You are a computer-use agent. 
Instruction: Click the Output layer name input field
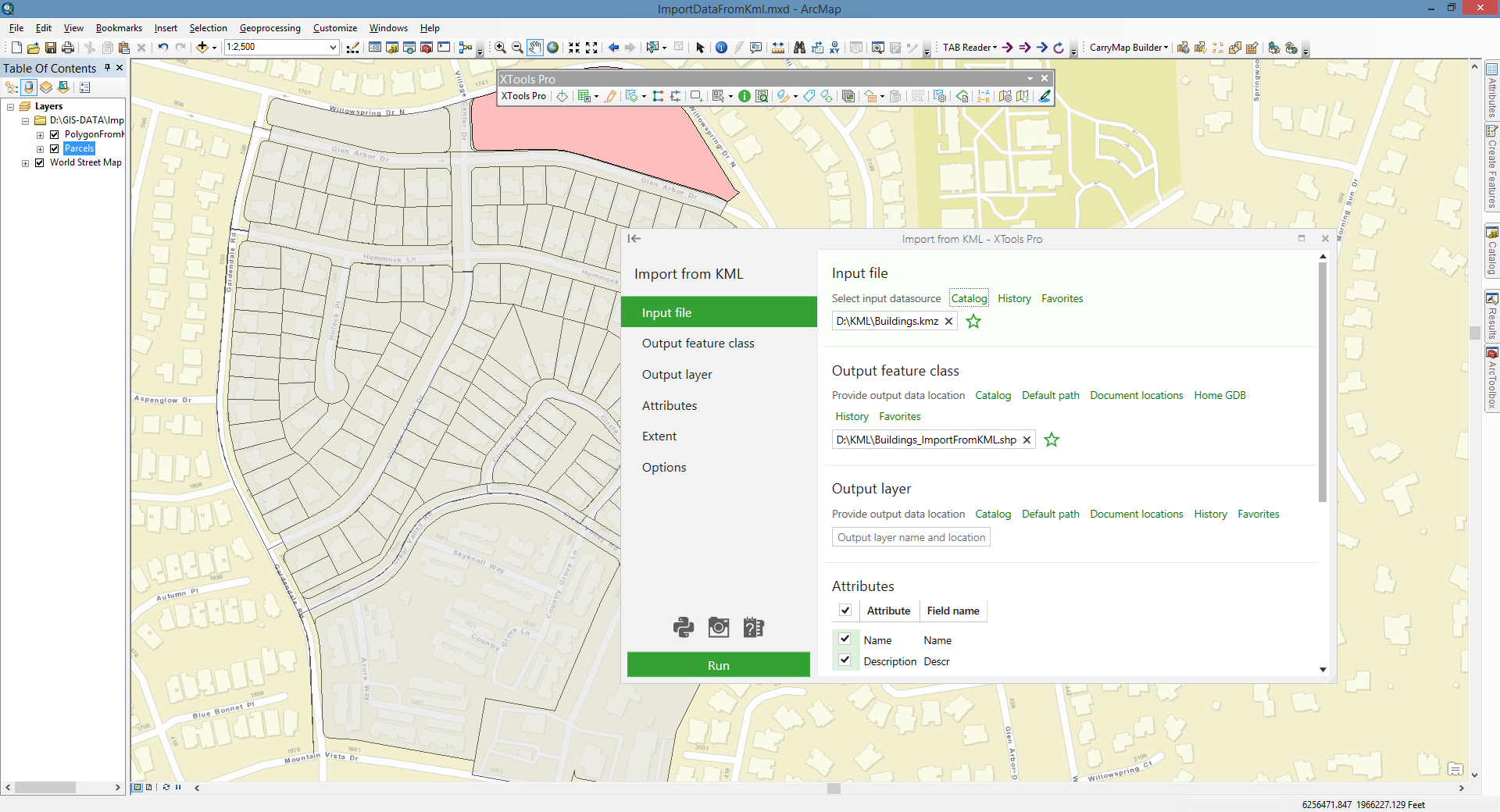coord(911,537)
